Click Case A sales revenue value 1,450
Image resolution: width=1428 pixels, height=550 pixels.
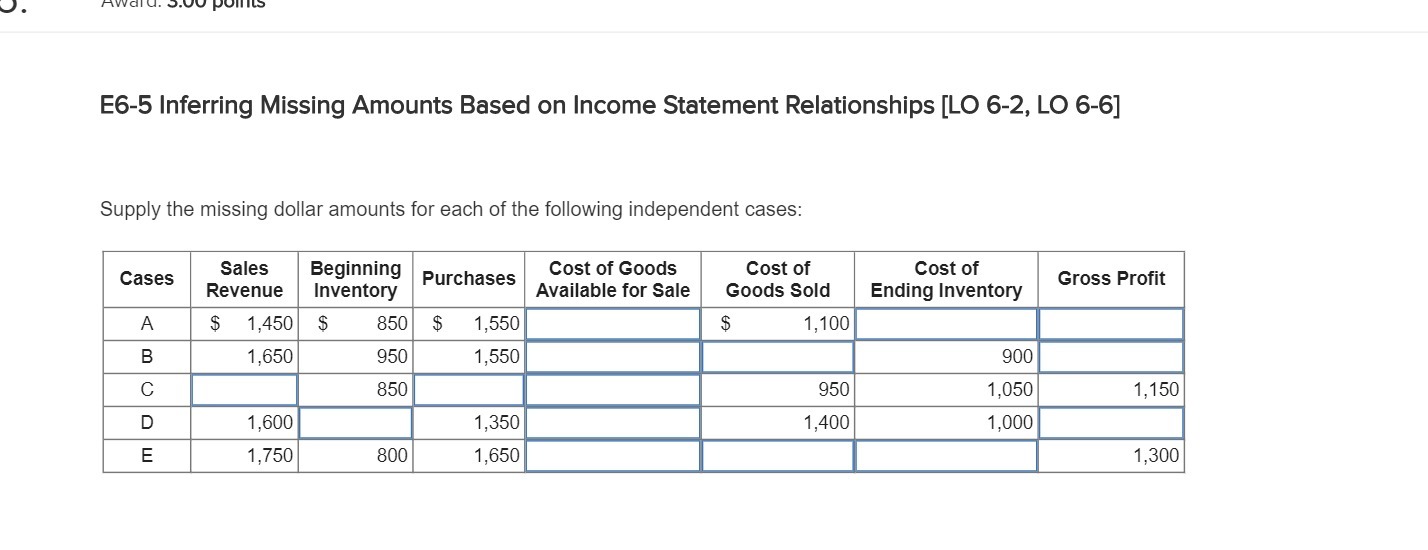(x=270, y=323)
